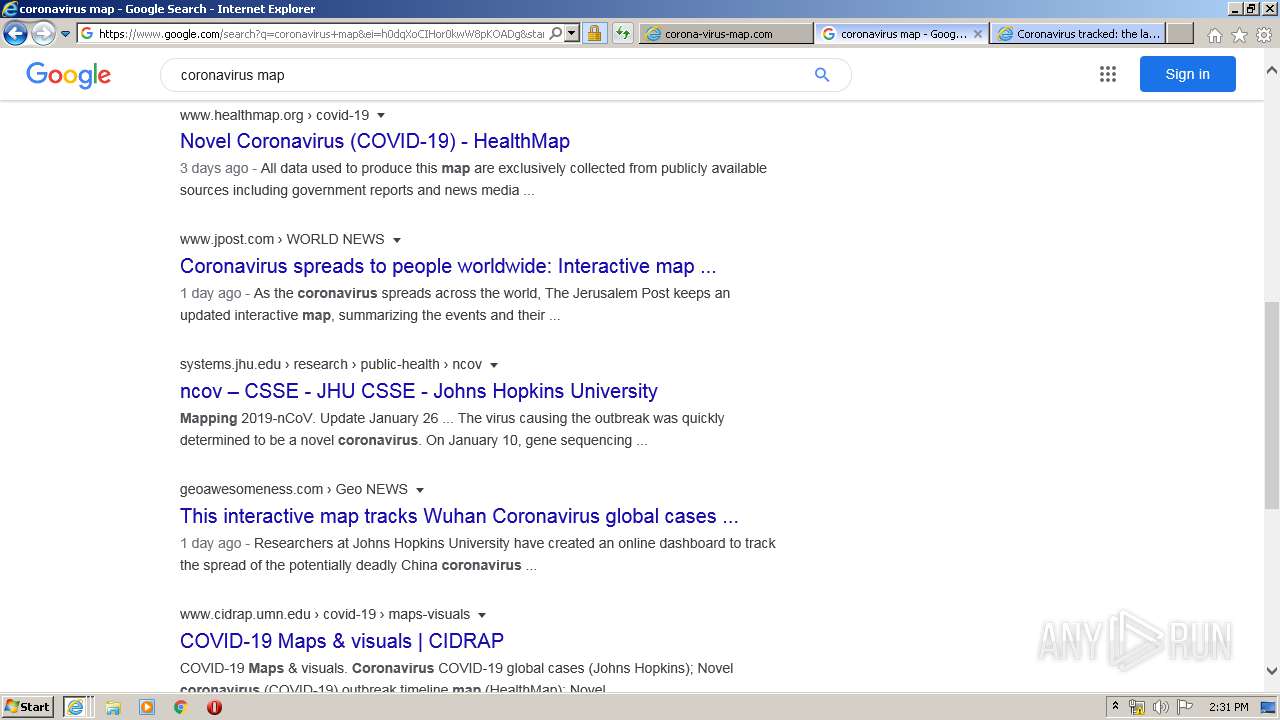The height and width of the screenshot is (720, 1280).
Task: Click geoawesomeness.com › Geo NEWS URL text
Action: [294, 489]
